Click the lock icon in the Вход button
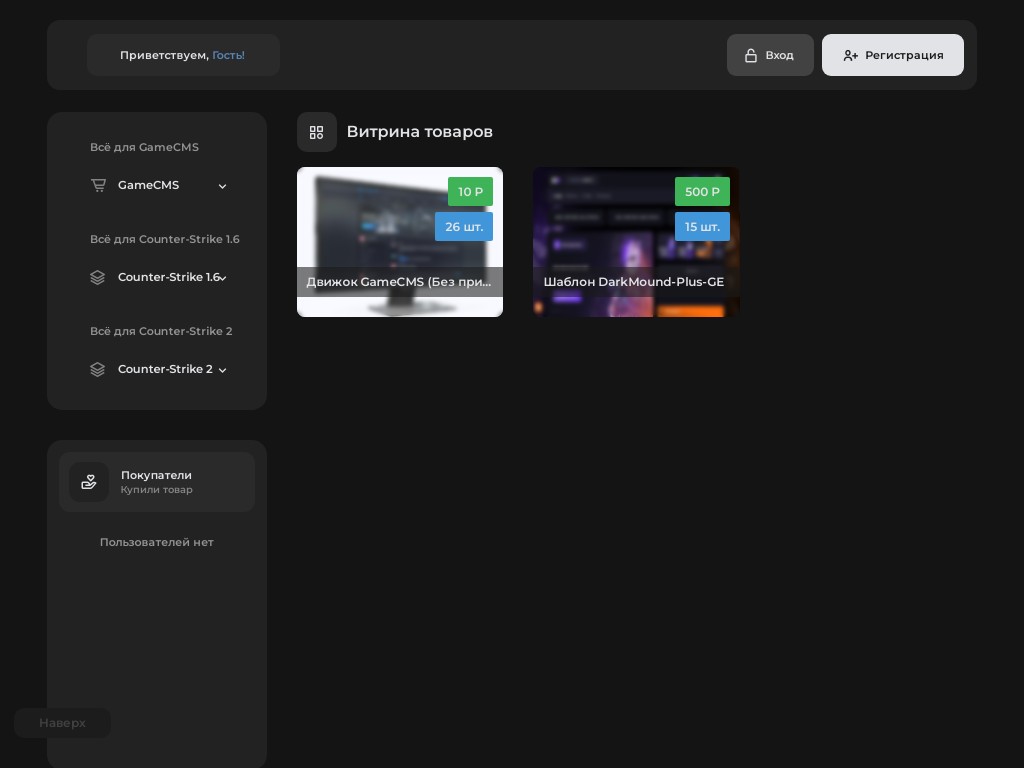The width and height of the screenshot is (1024, 768). (751, 55)
